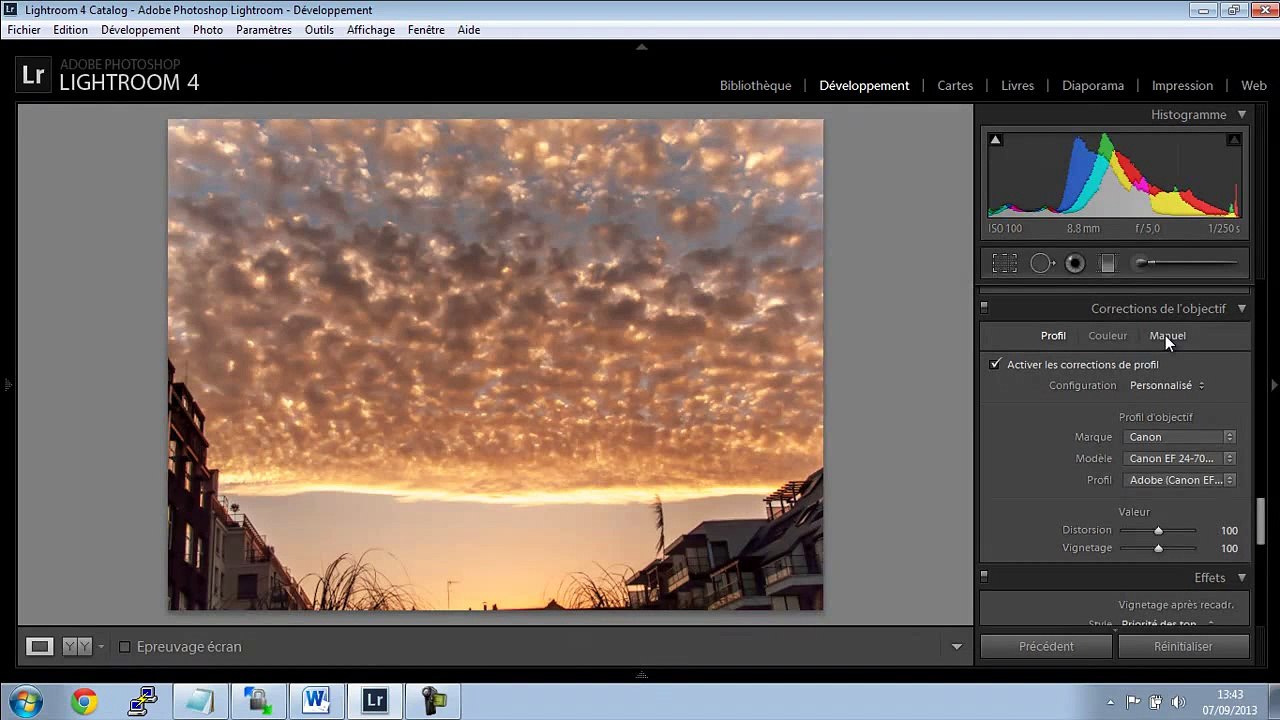Toggle highlight clipping indicator in histogram
This screenshot has height=720, width=1280.
(x=1234, y=140)
